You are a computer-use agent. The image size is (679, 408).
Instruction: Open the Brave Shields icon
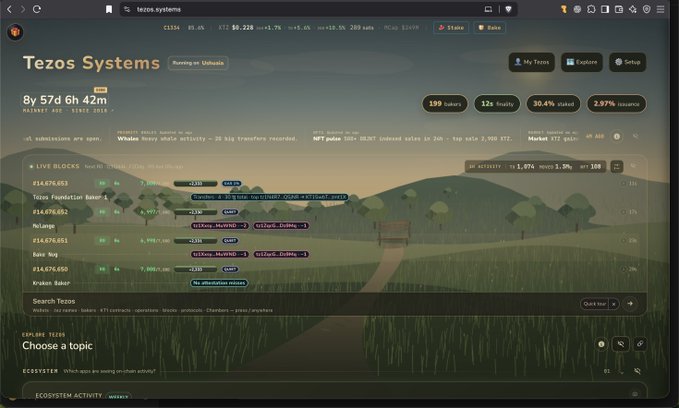[x=508, y=9]
